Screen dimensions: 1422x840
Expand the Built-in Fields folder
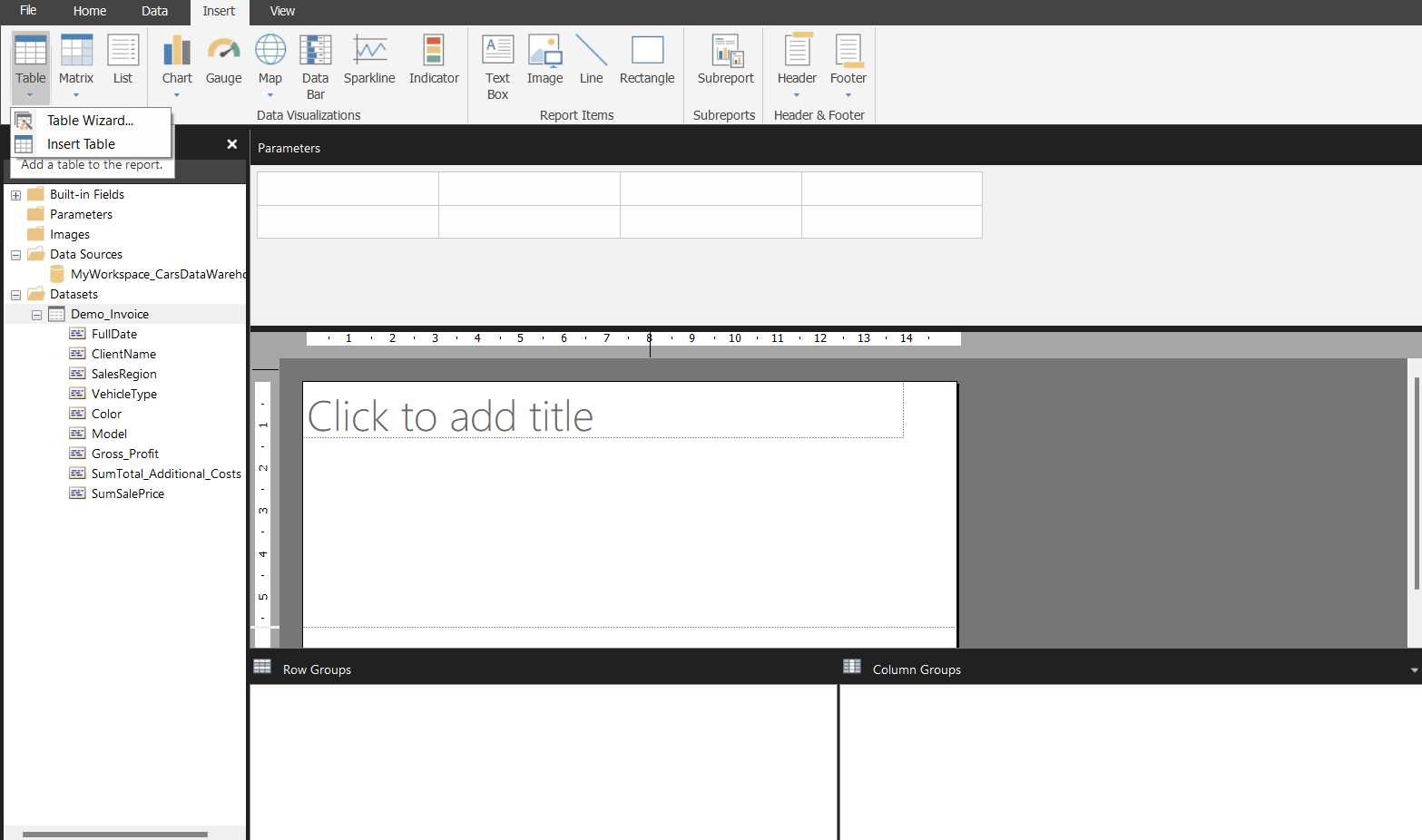click(15, 193)
